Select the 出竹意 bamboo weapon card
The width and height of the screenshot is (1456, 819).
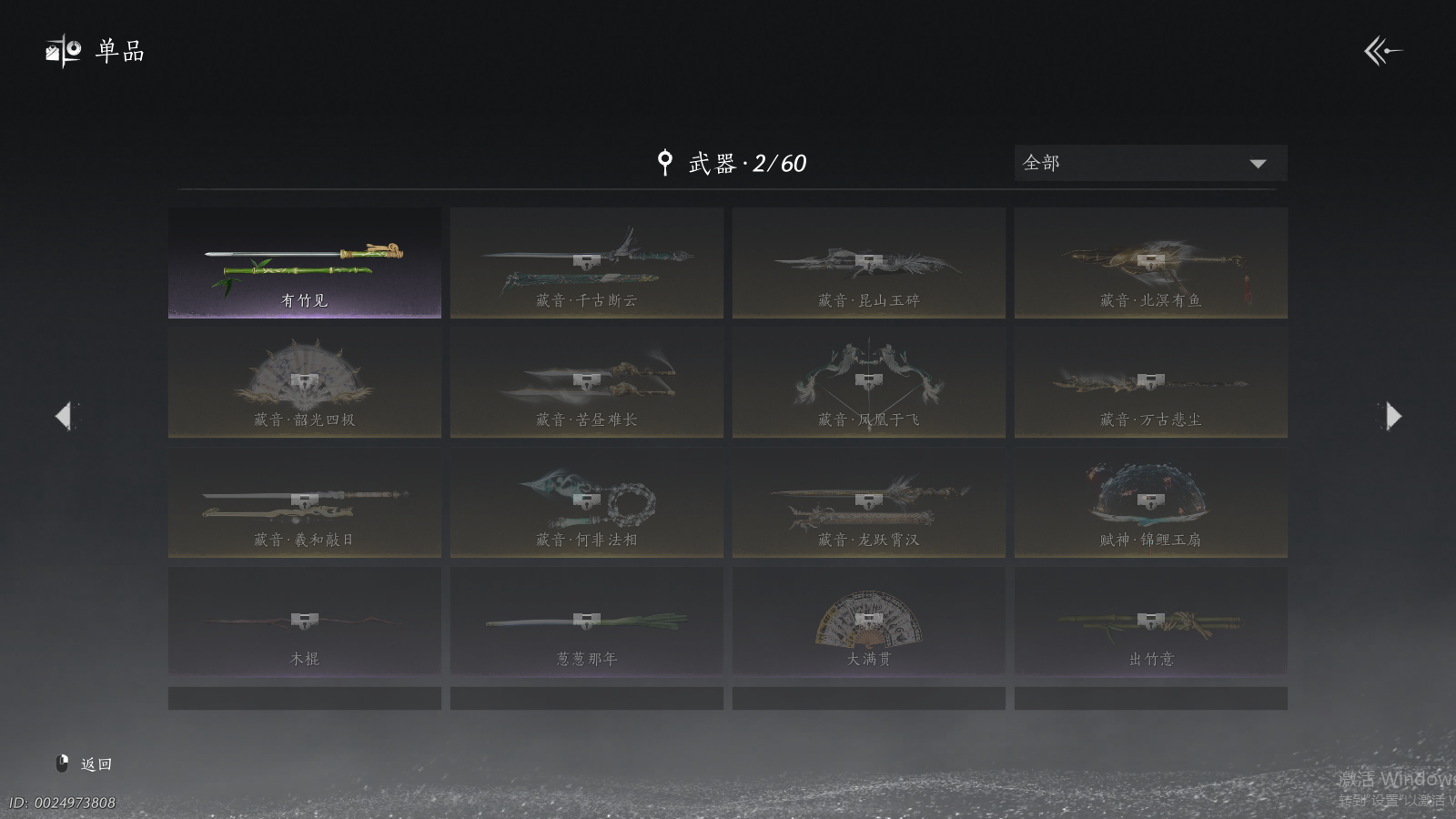1151,622
